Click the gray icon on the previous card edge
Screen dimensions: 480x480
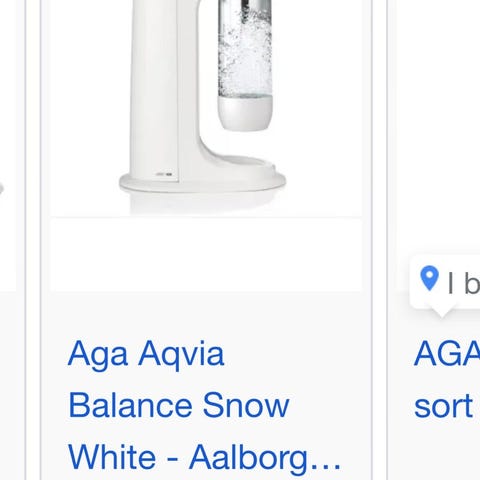pyautogui.click(x=1, y=189)
